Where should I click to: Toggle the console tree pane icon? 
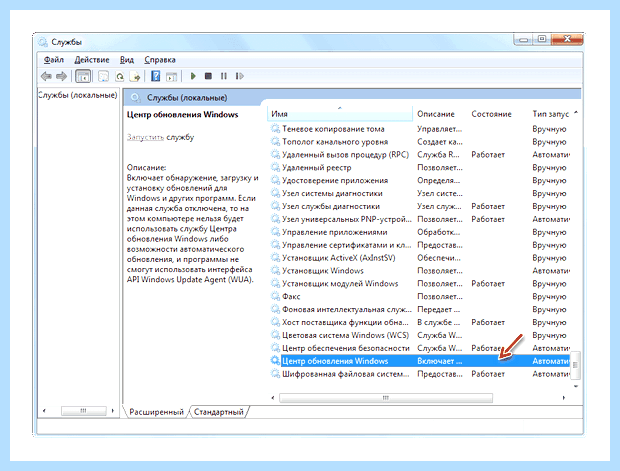coord(83,76)
